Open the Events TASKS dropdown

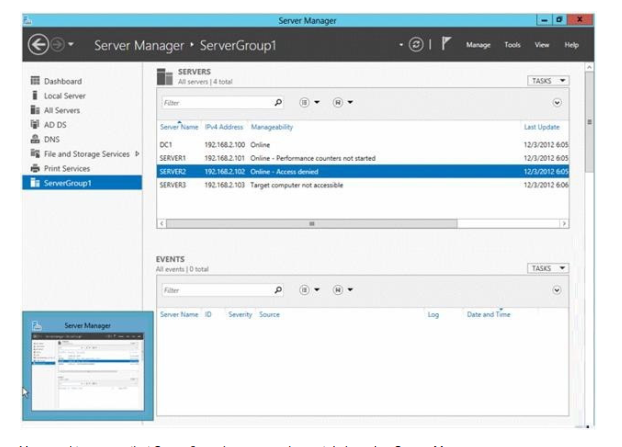[548, 269]
